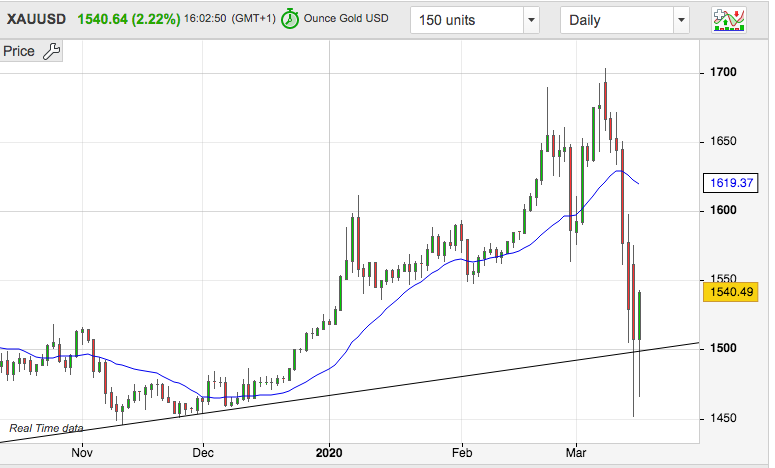Click the 2020 date axis label
Viewport: 775px width, 468px height.
tap(329, 453)
